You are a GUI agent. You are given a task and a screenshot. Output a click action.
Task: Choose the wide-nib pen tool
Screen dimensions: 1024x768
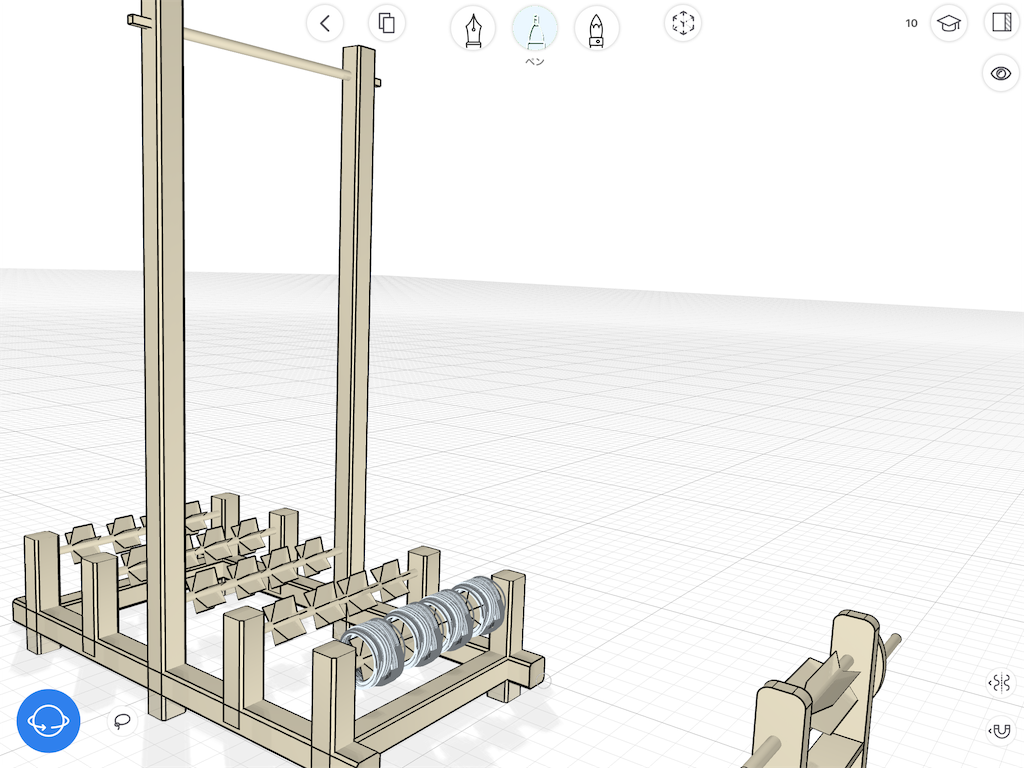coord(596,29)
